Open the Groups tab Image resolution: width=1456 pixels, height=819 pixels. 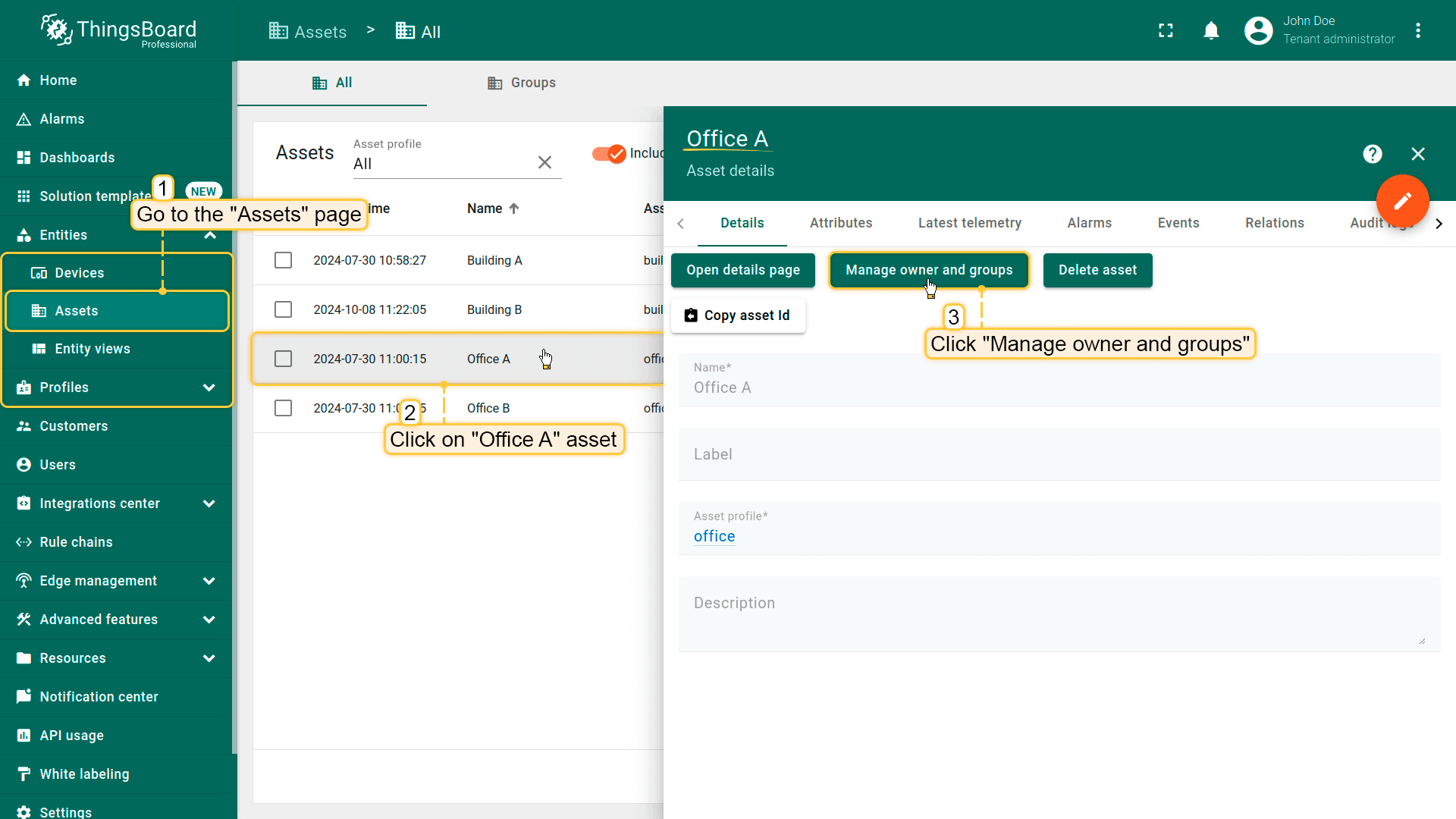tap(522, 83)
